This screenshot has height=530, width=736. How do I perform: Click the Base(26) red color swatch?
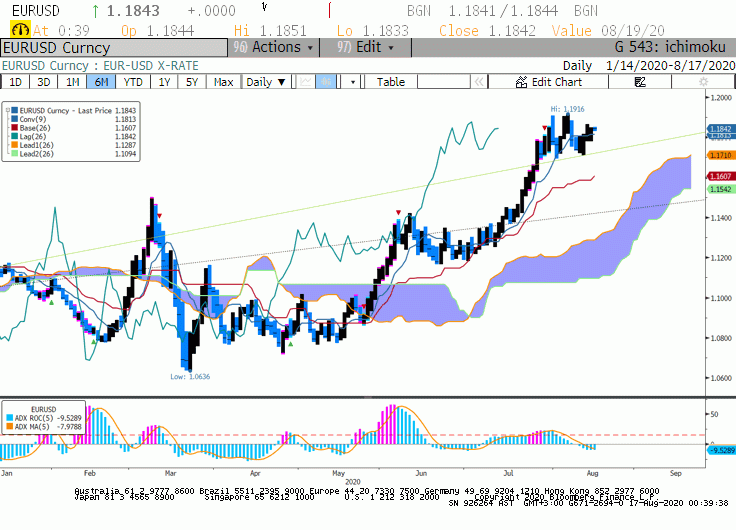point(15,128)
